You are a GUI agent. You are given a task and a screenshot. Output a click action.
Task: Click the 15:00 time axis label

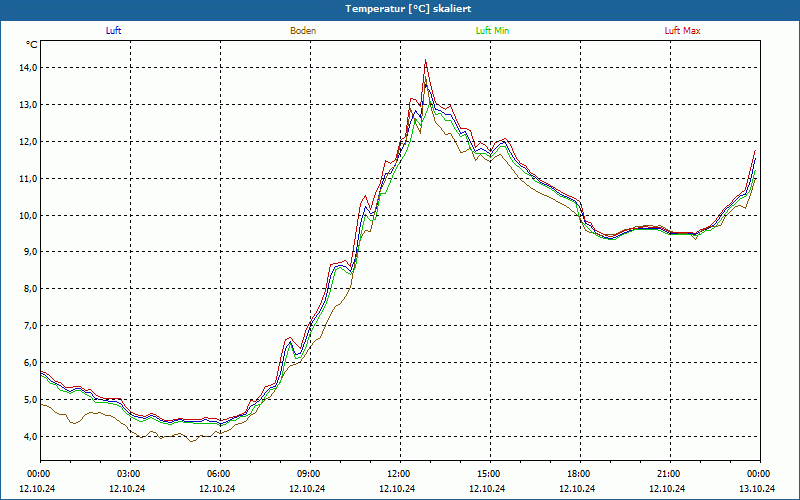point(489,474)
